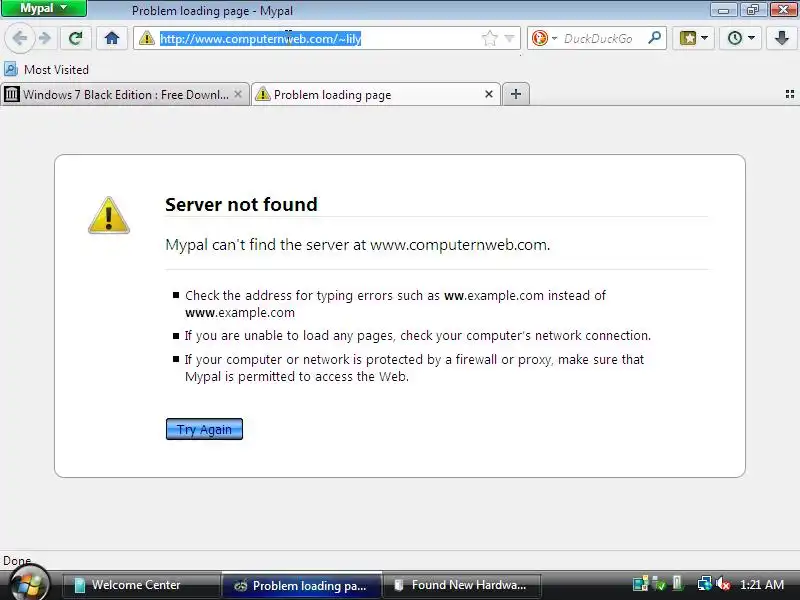The height and width of the screenshot is (600, 800).
Task: Click the 'Mypal can't find the server' message
Action: point(358,245)
